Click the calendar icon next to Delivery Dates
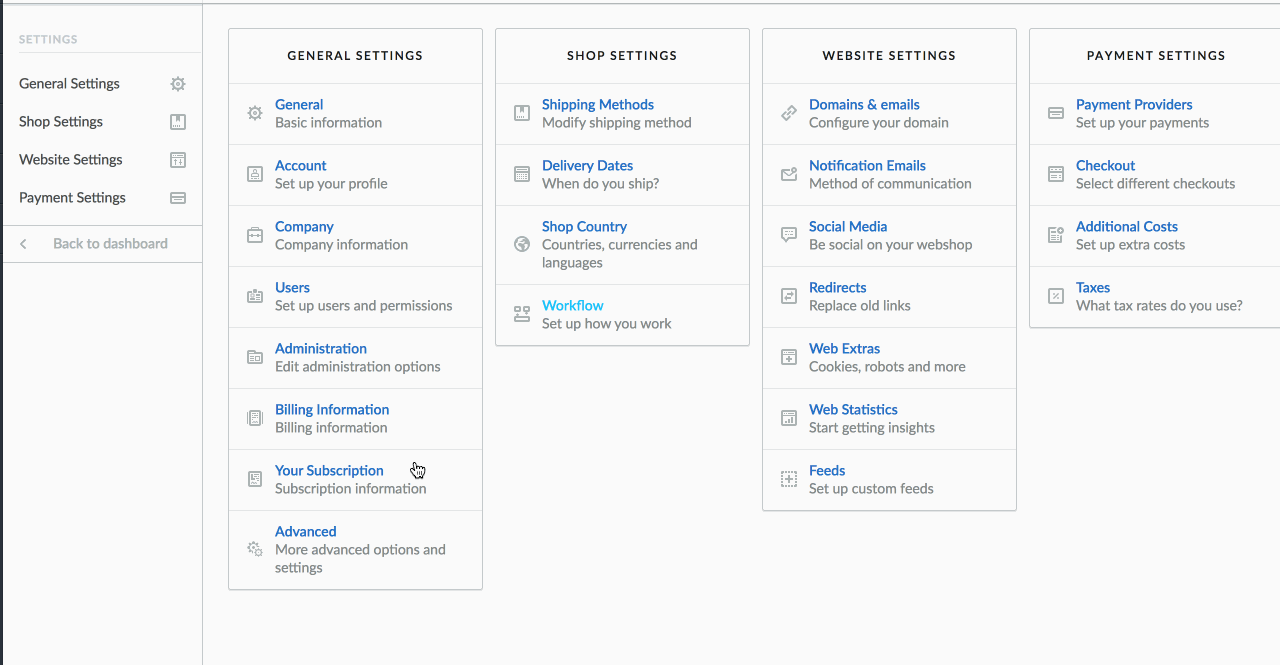This screenshot has height=665, width=1280. click(522, 174)
